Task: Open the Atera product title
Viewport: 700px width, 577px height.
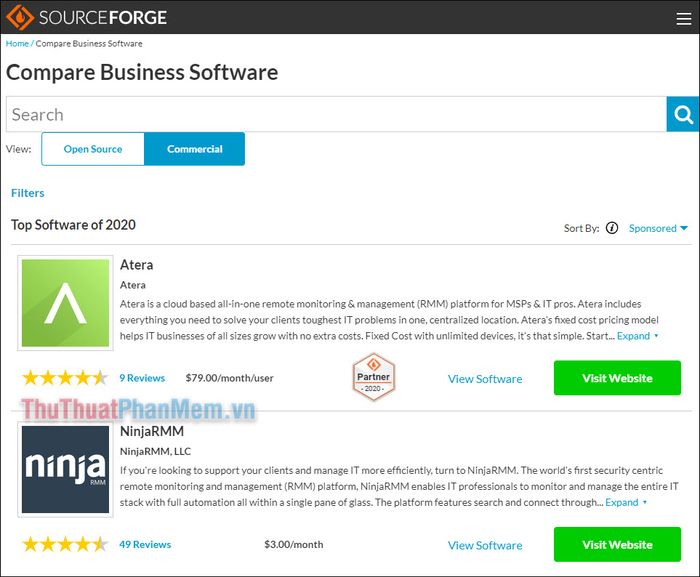Action: pos(137,265)
